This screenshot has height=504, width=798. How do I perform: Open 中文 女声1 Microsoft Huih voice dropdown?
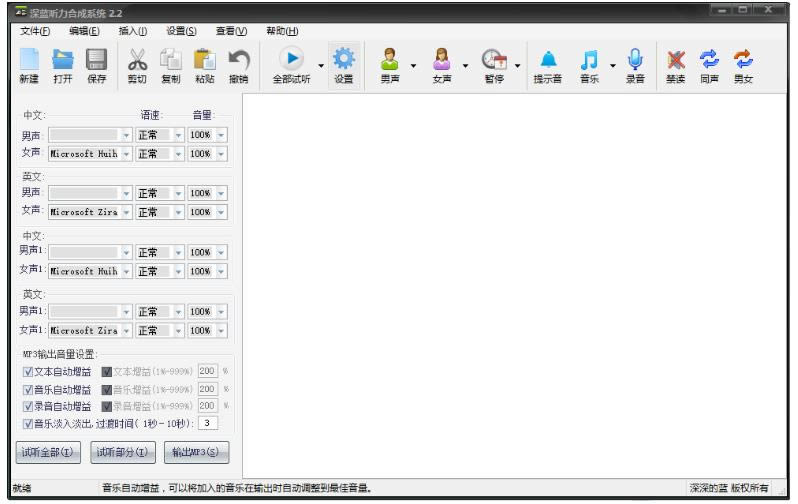(90, 271)
